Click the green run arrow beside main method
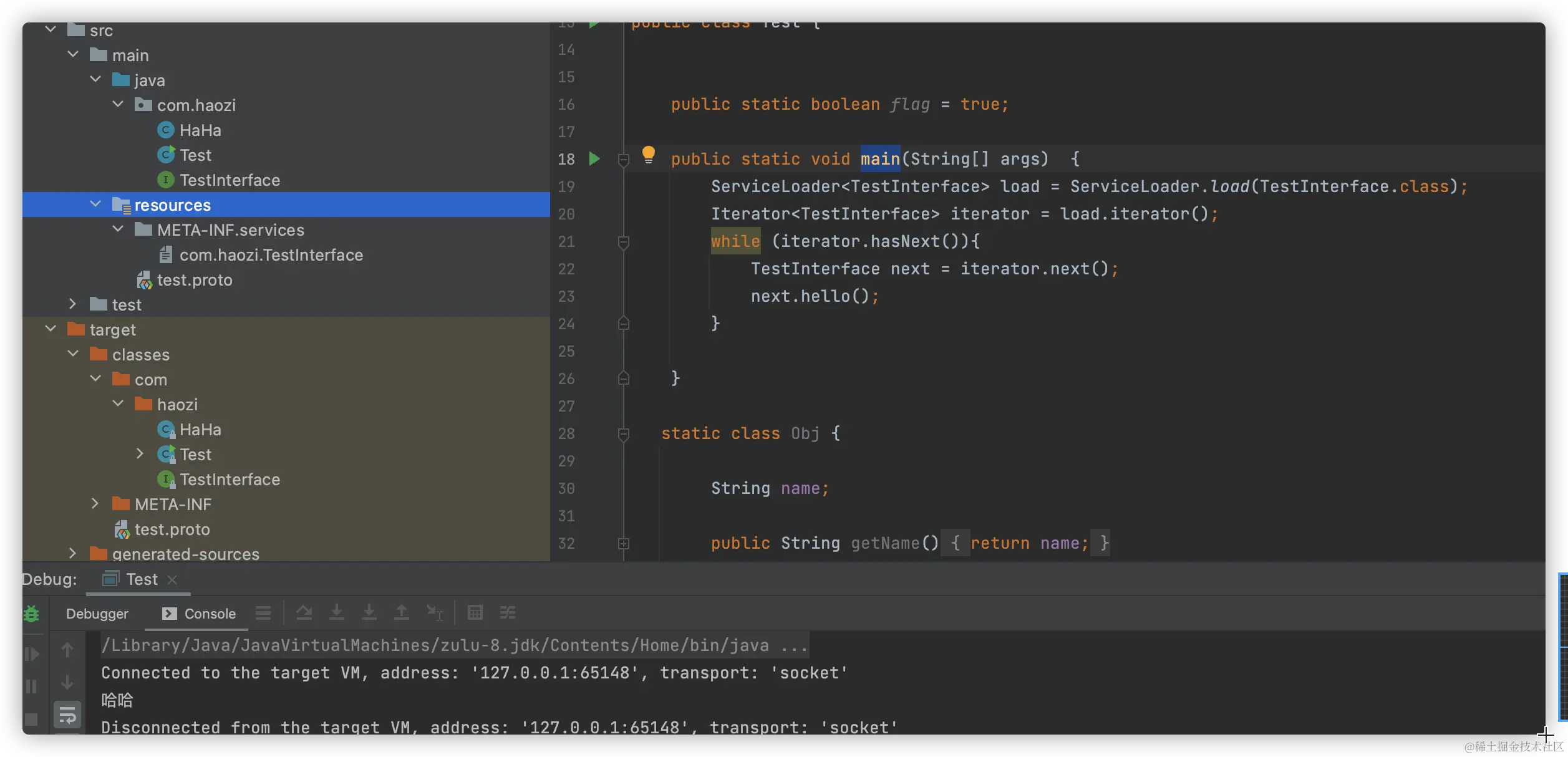This screenshot has width=1568, height=757. 594,159
